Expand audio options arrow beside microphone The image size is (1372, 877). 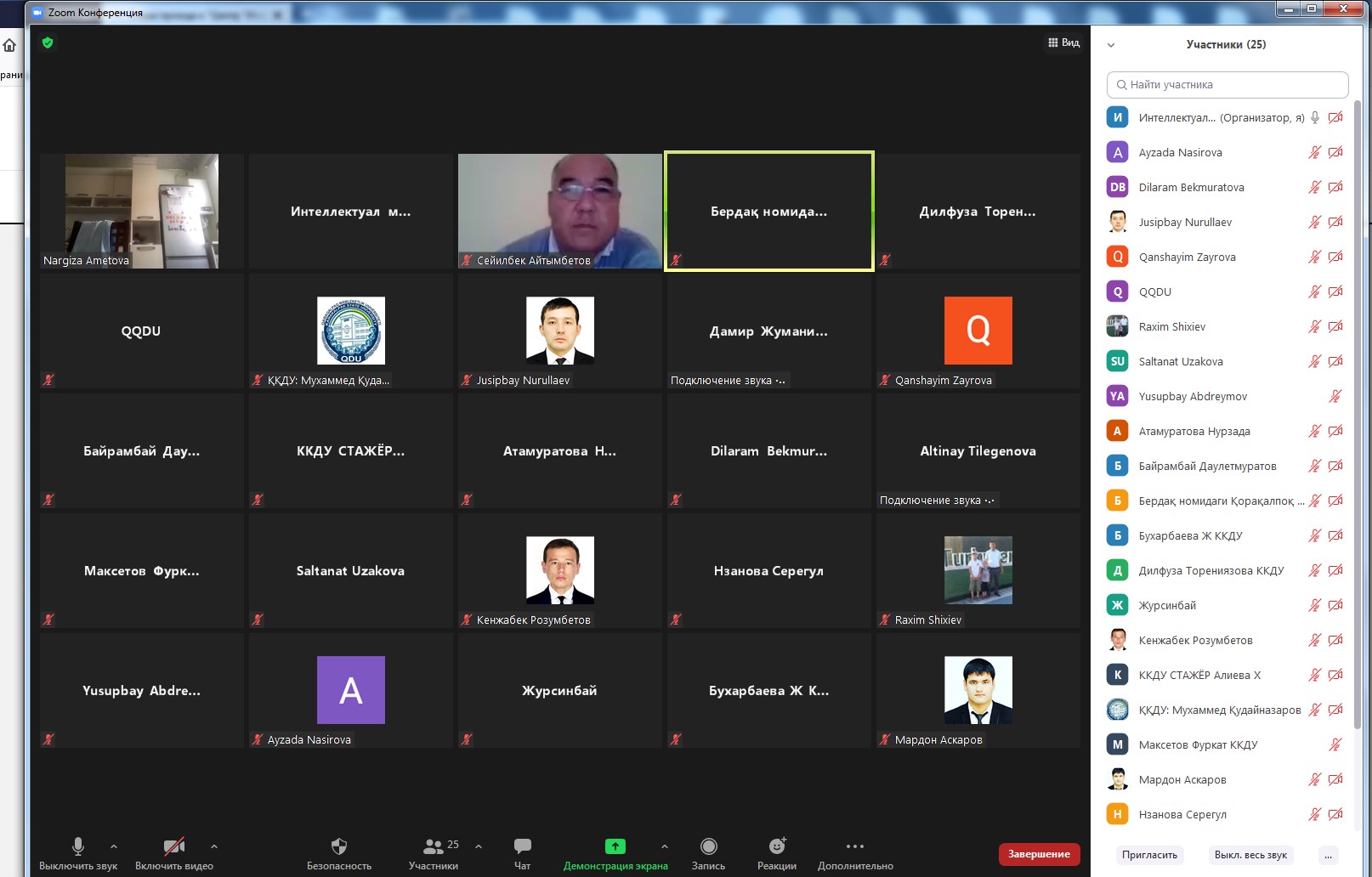pyautogui.click(x=114, y=846)
